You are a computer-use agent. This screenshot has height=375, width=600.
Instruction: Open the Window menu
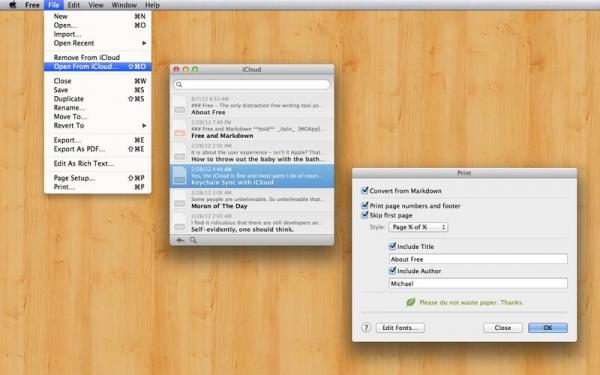pos(124,5)
